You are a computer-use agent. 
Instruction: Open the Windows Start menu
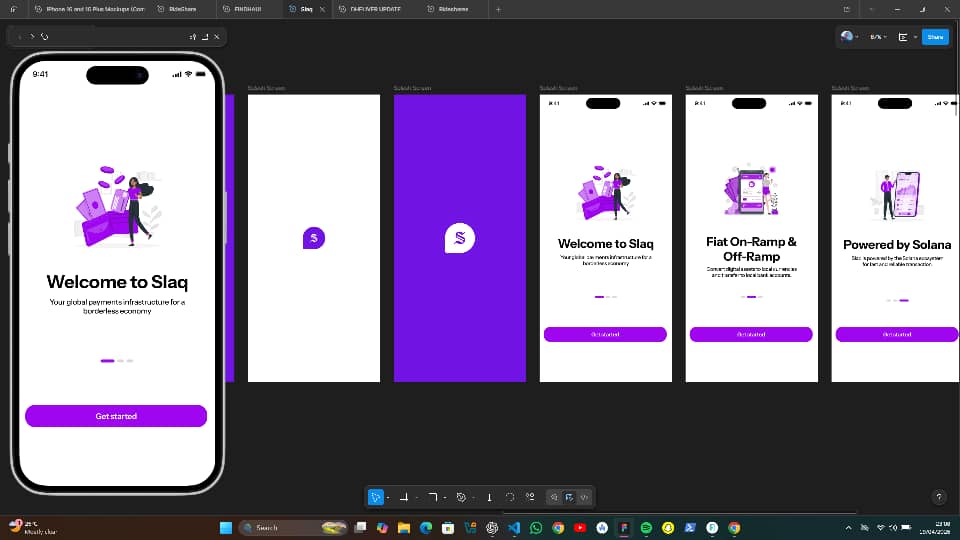(226, 528)
